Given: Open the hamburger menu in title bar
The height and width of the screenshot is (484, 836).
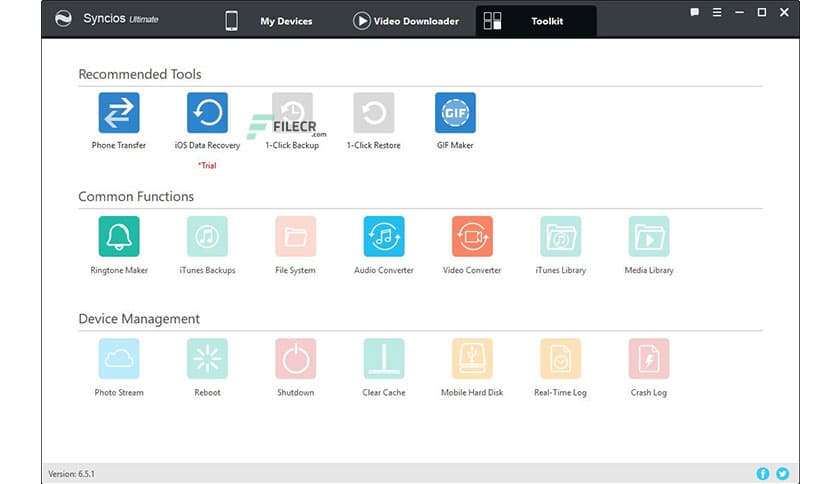Looking at the screenshot, I should tap(717, 12).
